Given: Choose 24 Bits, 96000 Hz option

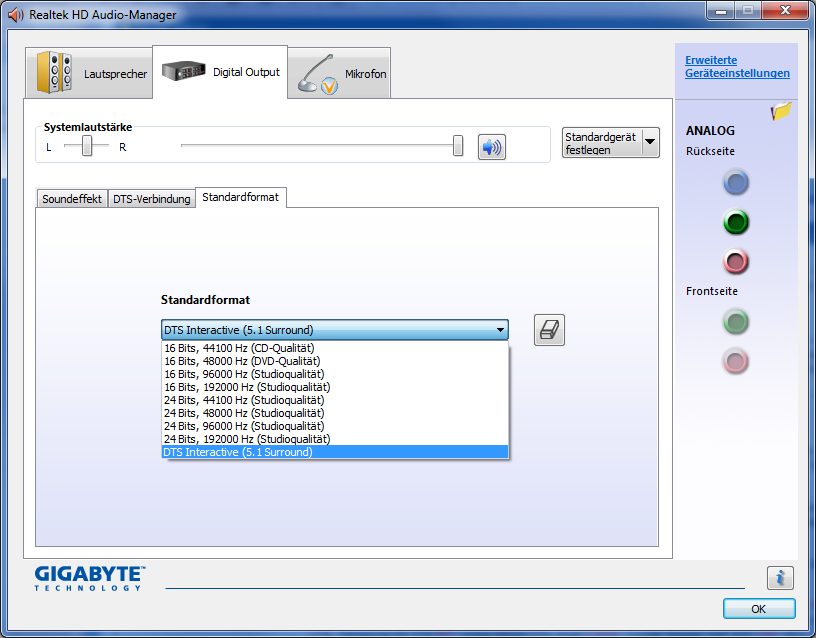Looking at the screenshot, I should click(x=335, y=426).
